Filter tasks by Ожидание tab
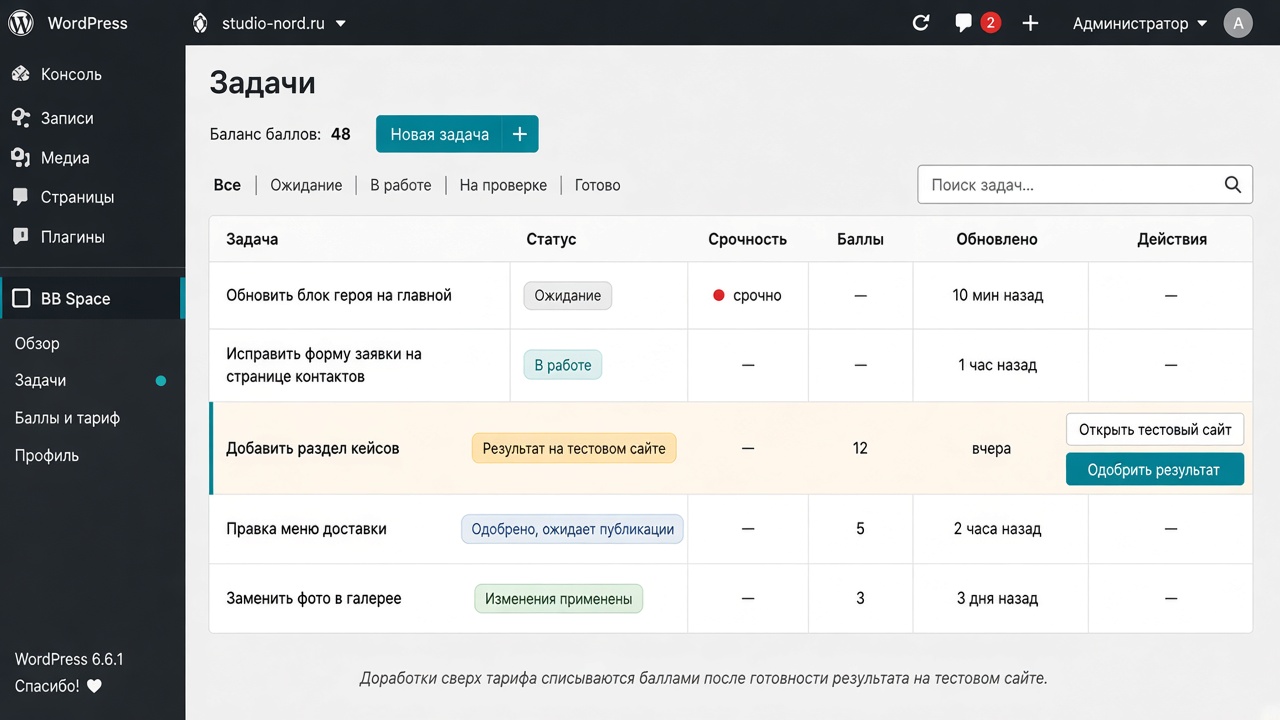Screen dimensions: 1280x720 tap(306, 185)
